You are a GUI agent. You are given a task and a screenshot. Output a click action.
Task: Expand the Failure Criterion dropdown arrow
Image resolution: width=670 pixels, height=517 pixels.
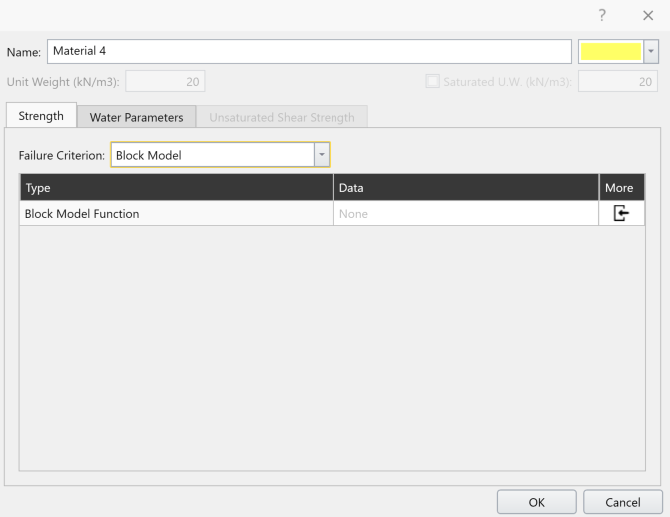(322, 155)
